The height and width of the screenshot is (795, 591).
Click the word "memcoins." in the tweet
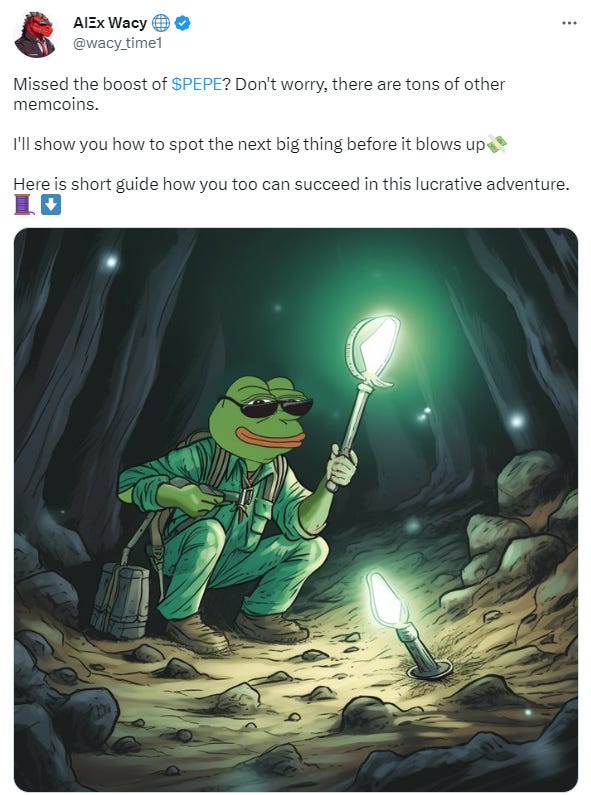click(56, 104)
